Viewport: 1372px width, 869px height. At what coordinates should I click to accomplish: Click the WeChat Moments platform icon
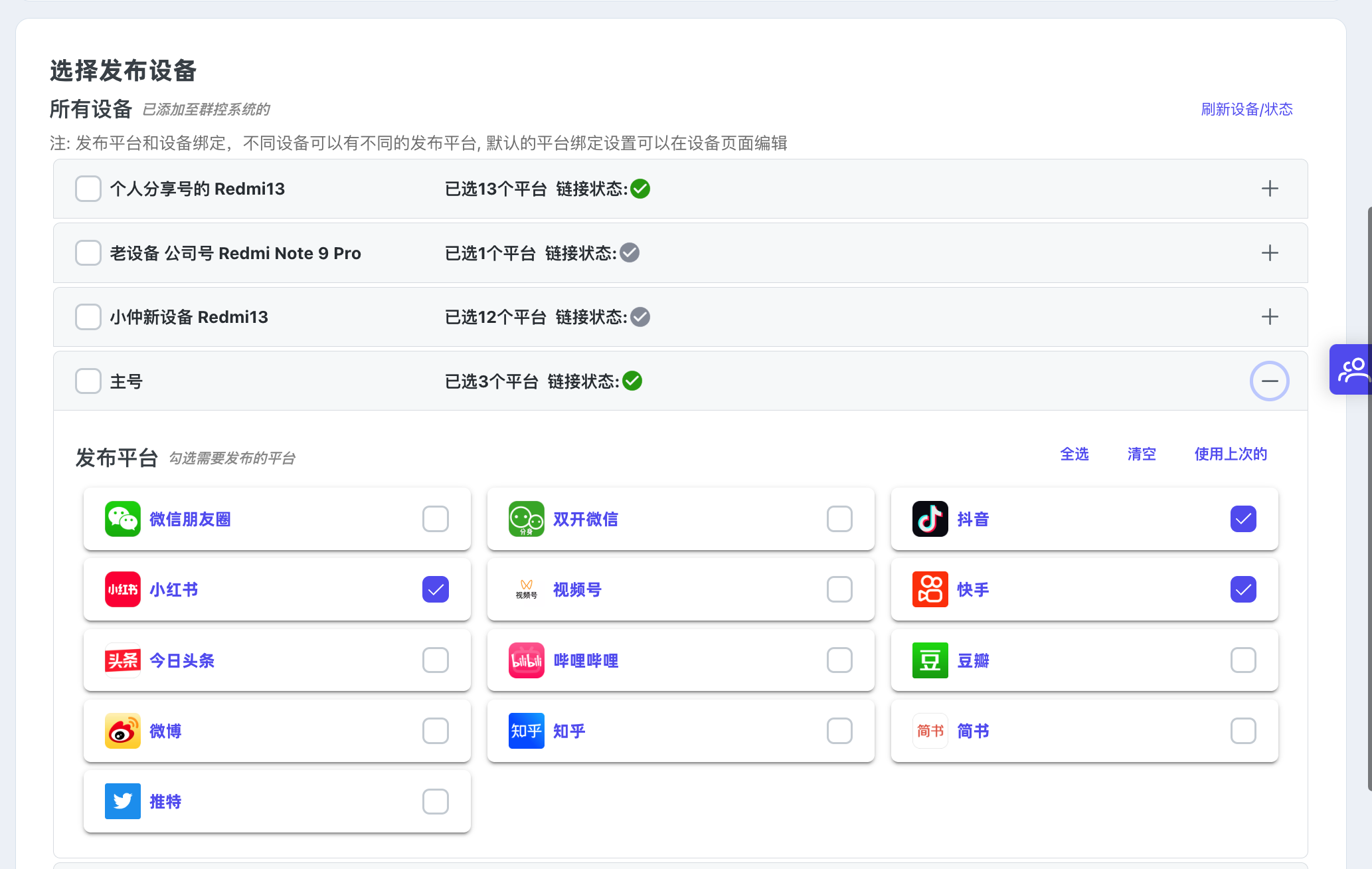pos(123,519)
